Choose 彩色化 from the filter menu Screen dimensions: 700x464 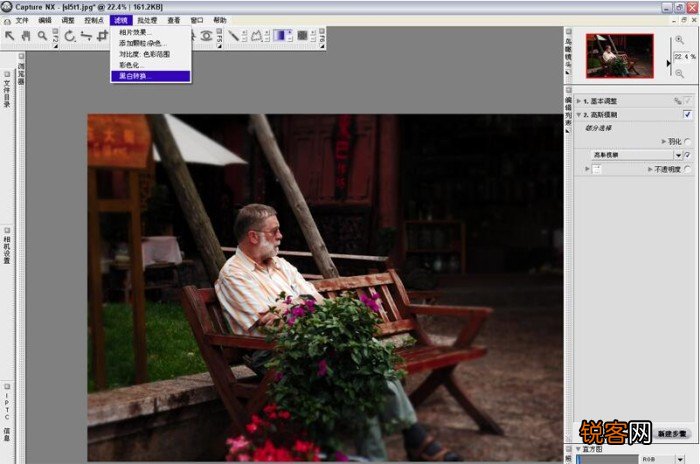[x=151, y=65]
